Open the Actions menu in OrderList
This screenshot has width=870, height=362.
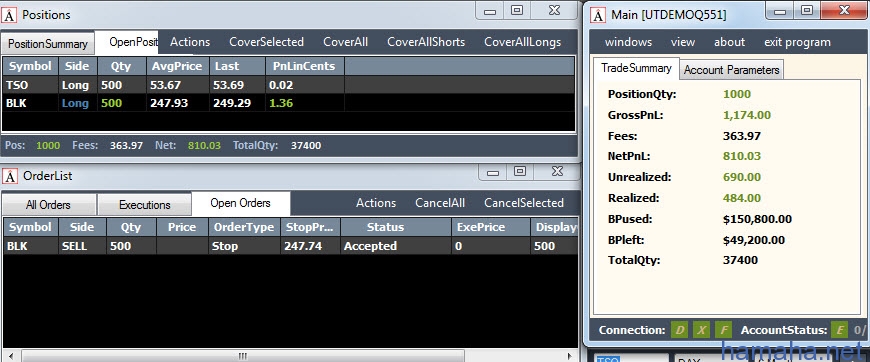click(x=376, y=203)
